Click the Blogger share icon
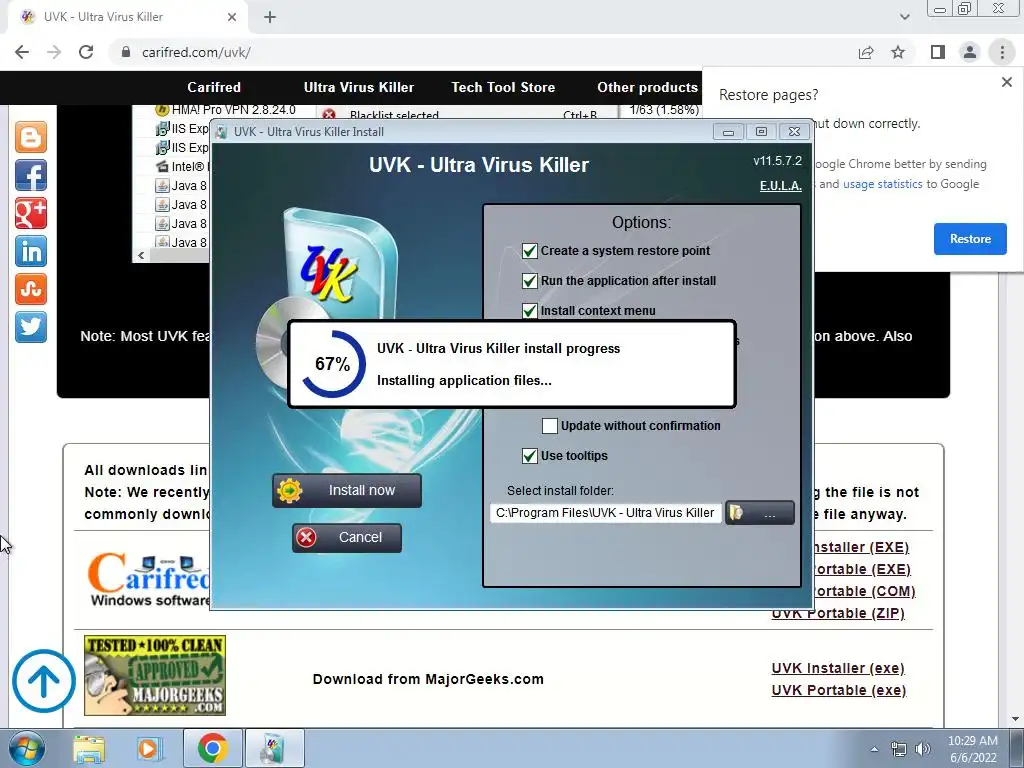The width and height of the screenshot is (1024, 768). (31, 137)
